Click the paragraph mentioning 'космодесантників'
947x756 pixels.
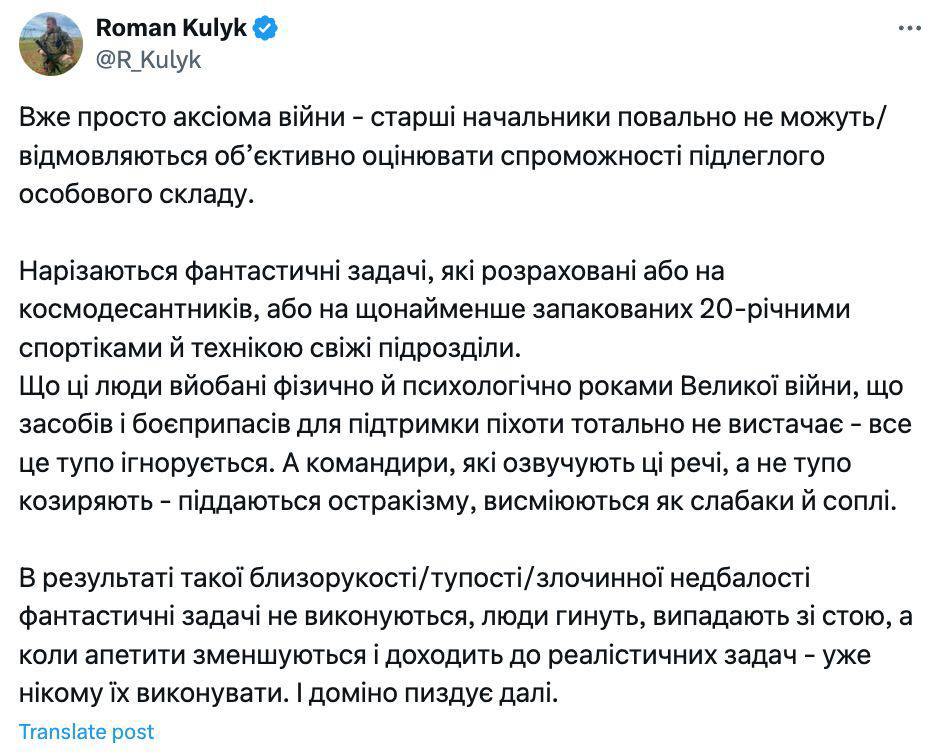[x=430, y=302]
